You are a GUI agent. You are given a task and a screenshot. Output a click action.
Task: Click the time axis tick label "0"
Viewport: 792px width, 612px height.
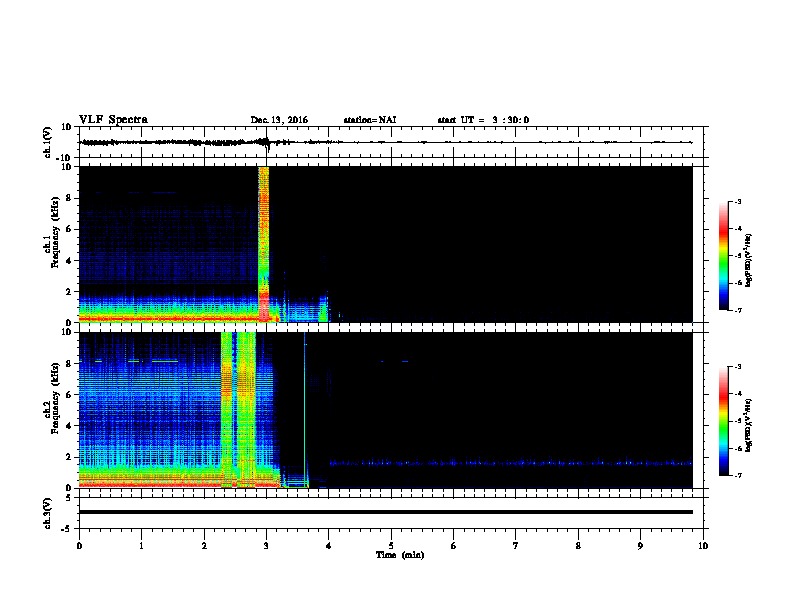tap(79, 546)
